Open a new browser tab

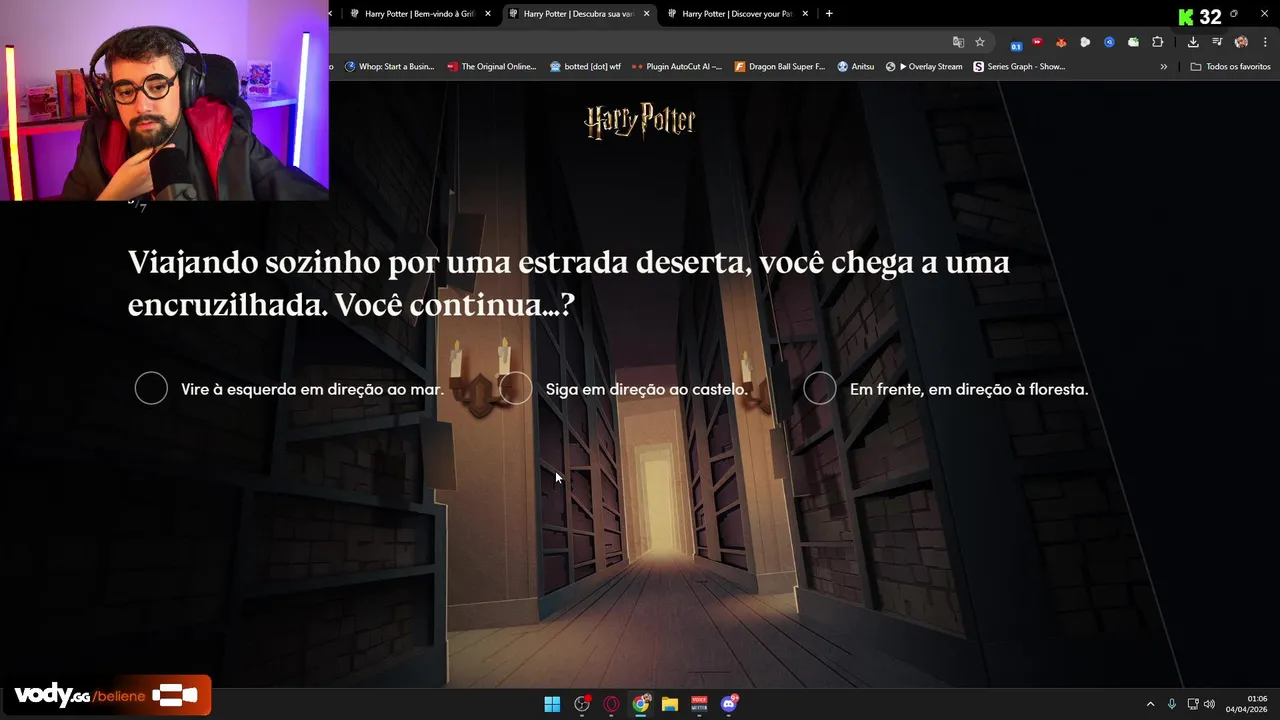tap(829, 14)
